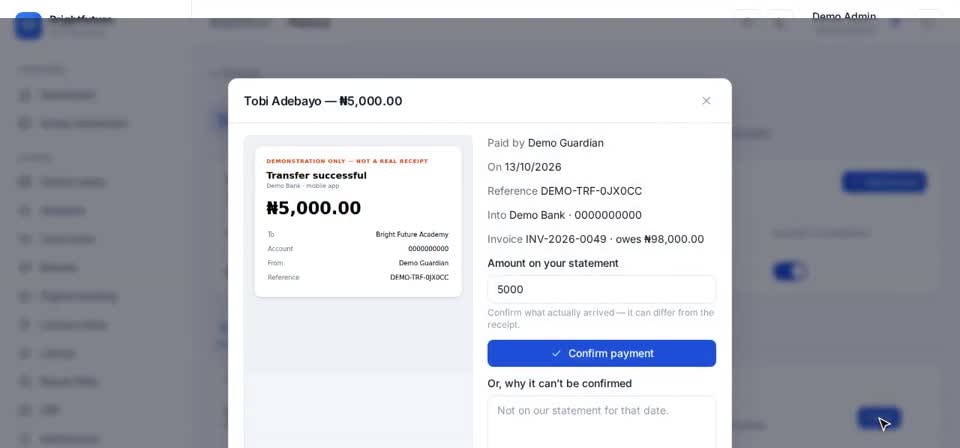
Task: Open the sidebar item directly below Dashboard
Action: 84,124
